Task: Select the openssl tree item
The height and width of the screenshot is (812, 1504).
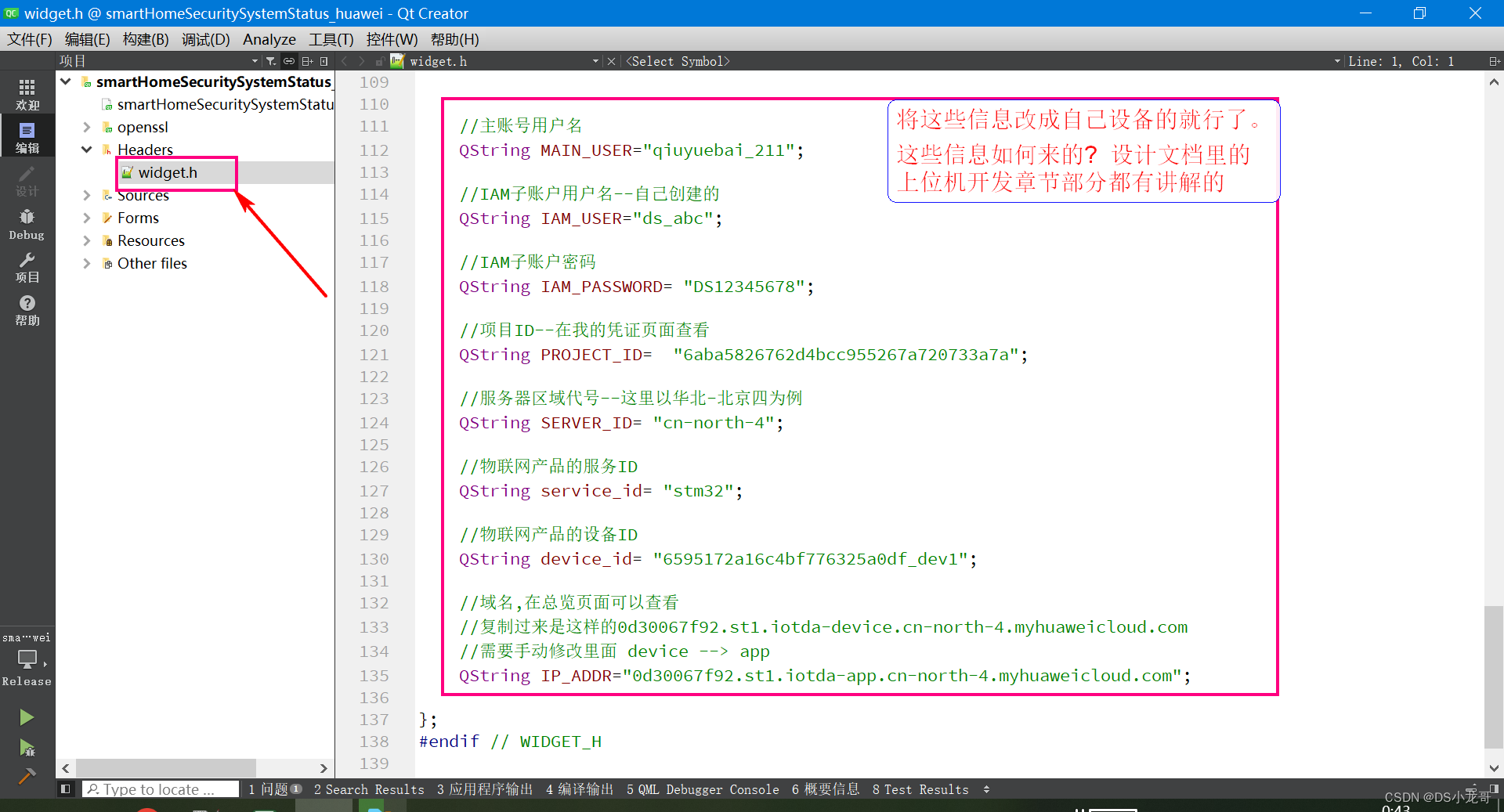Action: (x=143, y=127)
